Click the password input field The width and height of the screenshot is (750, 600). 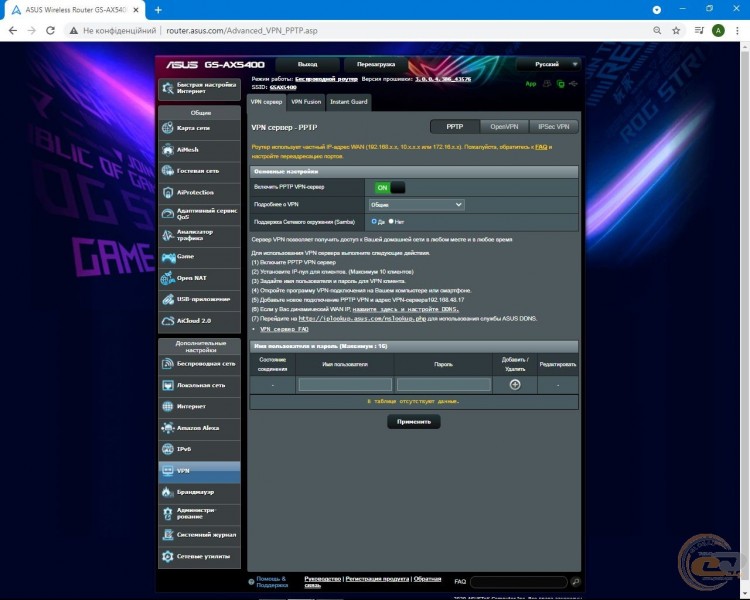443,385
